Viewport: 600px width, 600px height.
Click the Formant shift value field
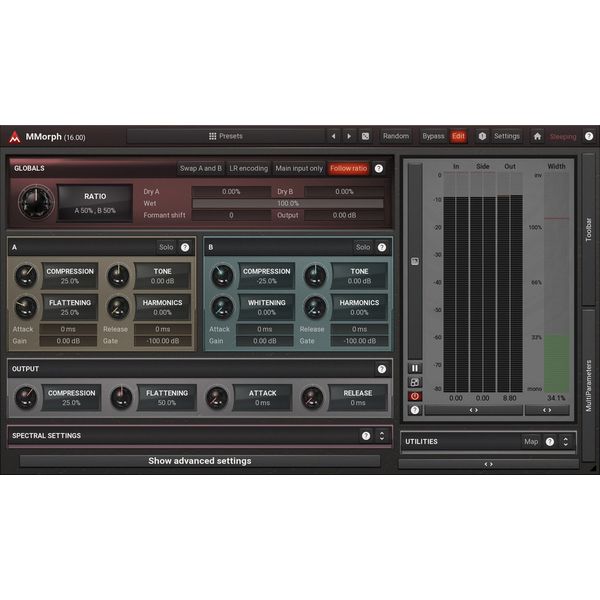231,215
